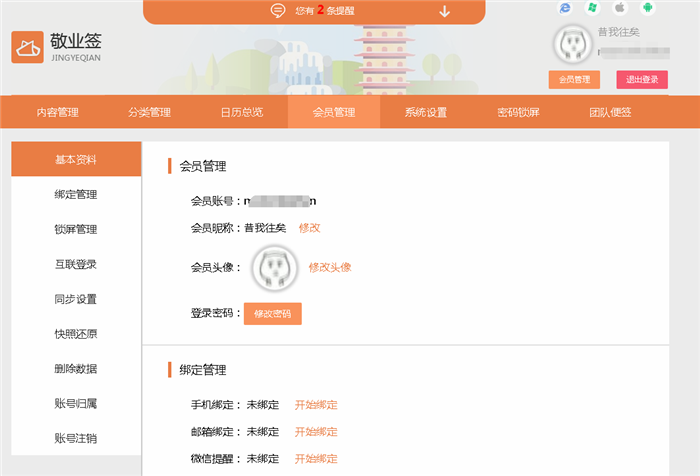Open 账号注销 in the sidebar

tap(76, 438)
